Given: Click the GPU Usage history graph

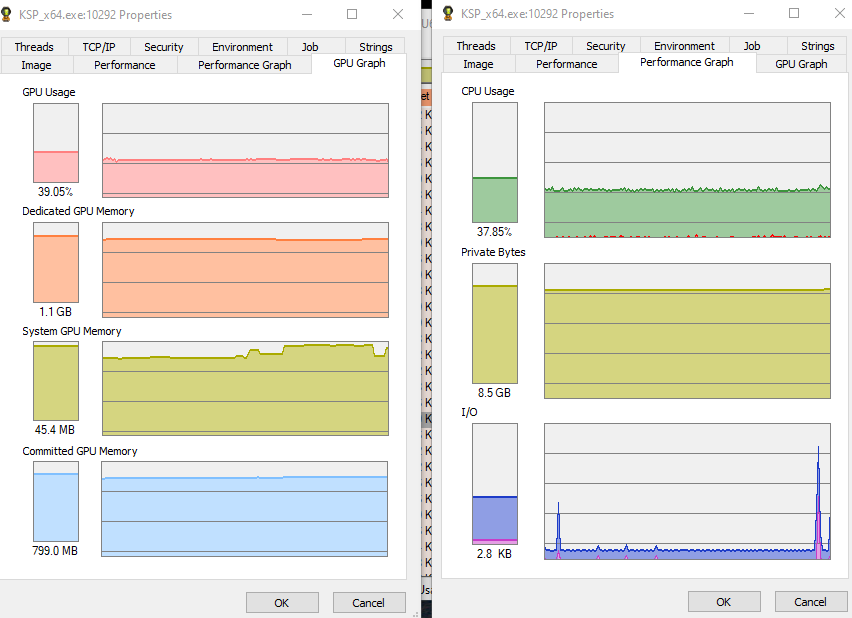Looking at the screenshot, I should [x=244, y=150].
